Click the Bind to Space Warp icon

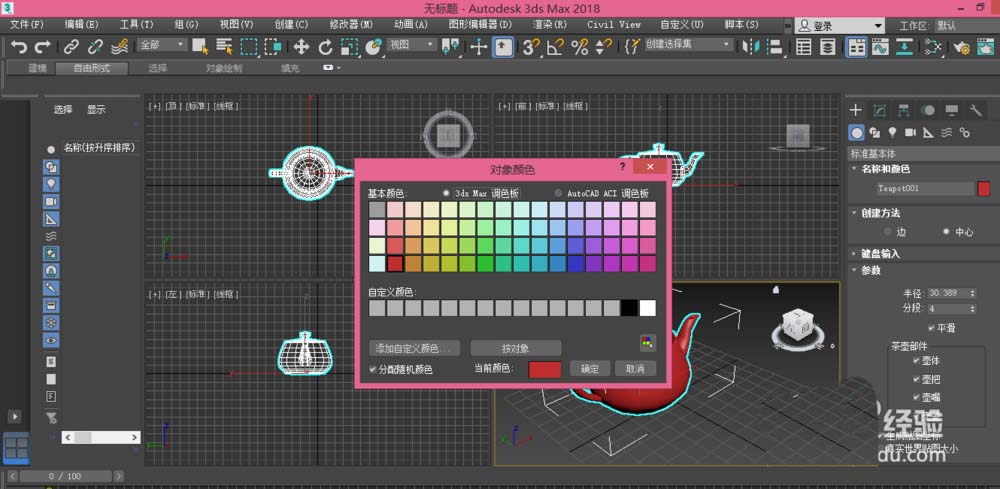(x=119, y=47)
